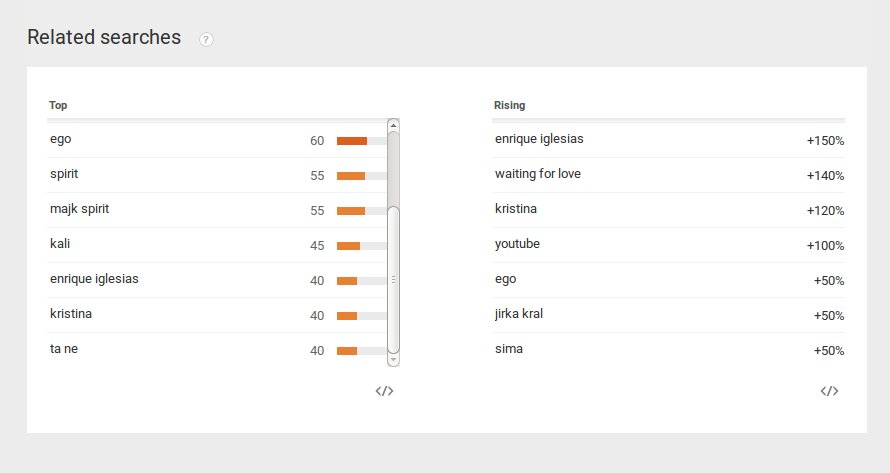Open the 'spirit' top search
The image size is (890, 473).
coord(64,174)
